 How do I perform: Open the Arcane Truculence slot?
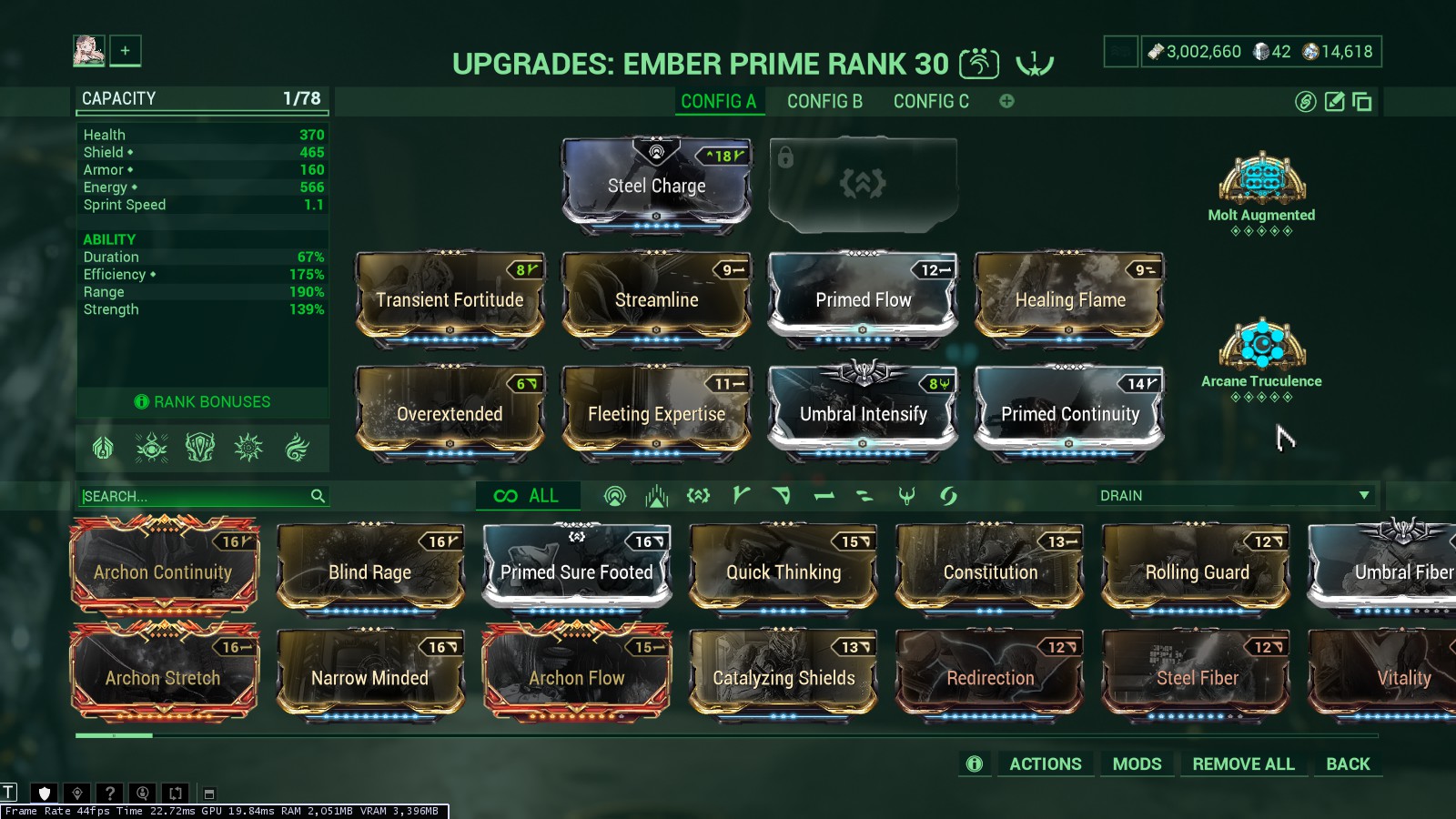click(1261, 359)
